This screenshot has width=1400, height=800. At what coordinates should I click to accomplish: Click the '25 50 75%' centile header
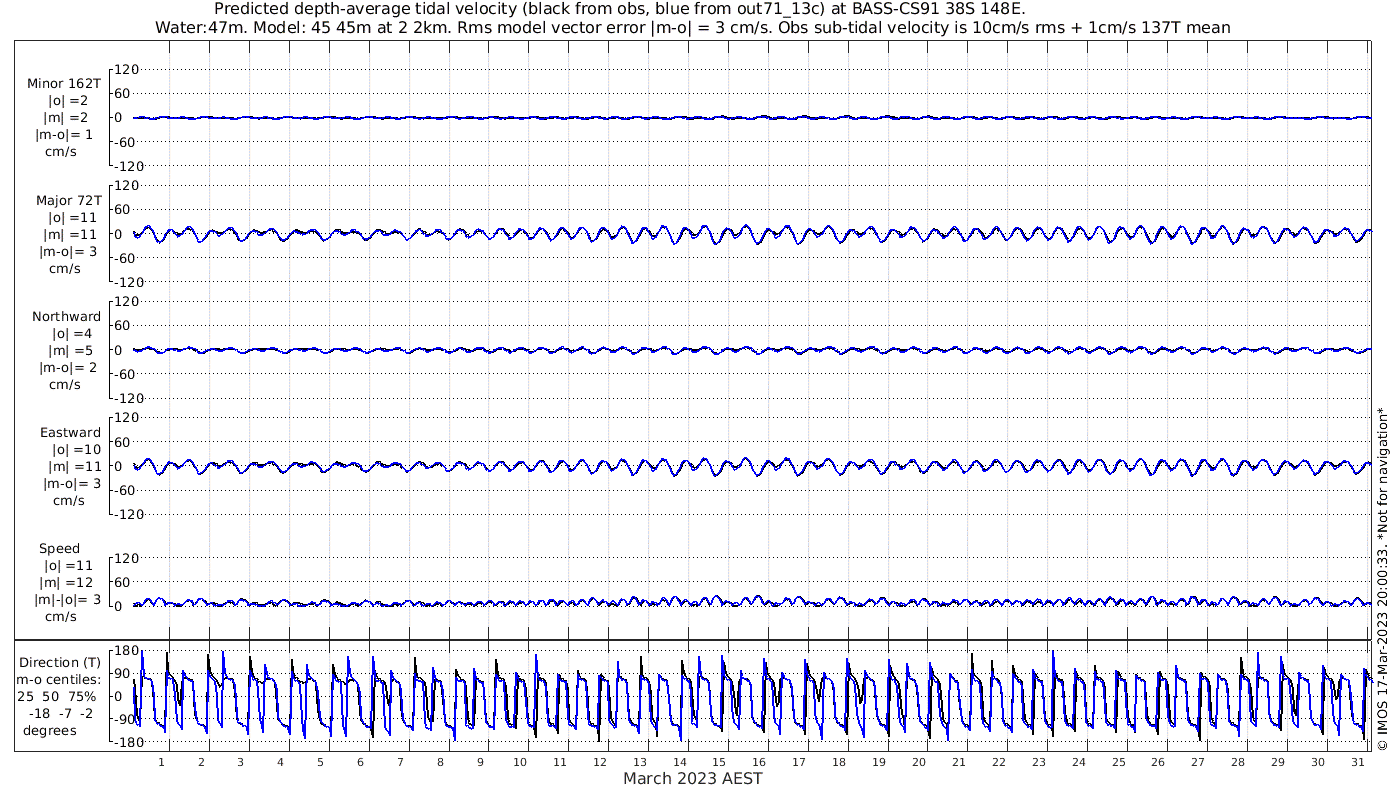[x=56, y=696]
